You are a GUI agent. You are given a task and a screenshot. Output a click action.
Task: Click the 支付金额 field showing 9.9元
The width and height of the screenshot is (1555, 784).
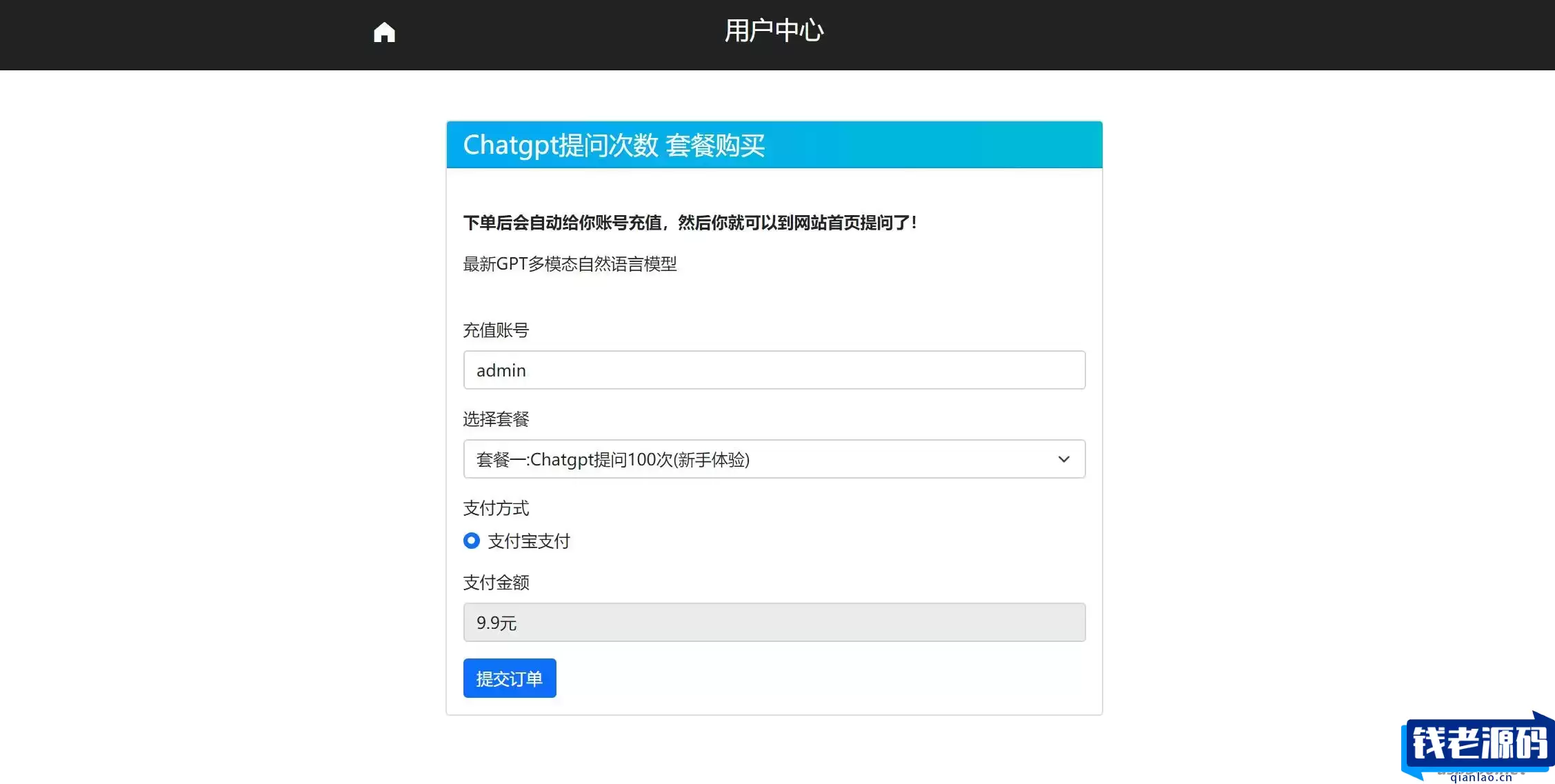click(774, 623)
